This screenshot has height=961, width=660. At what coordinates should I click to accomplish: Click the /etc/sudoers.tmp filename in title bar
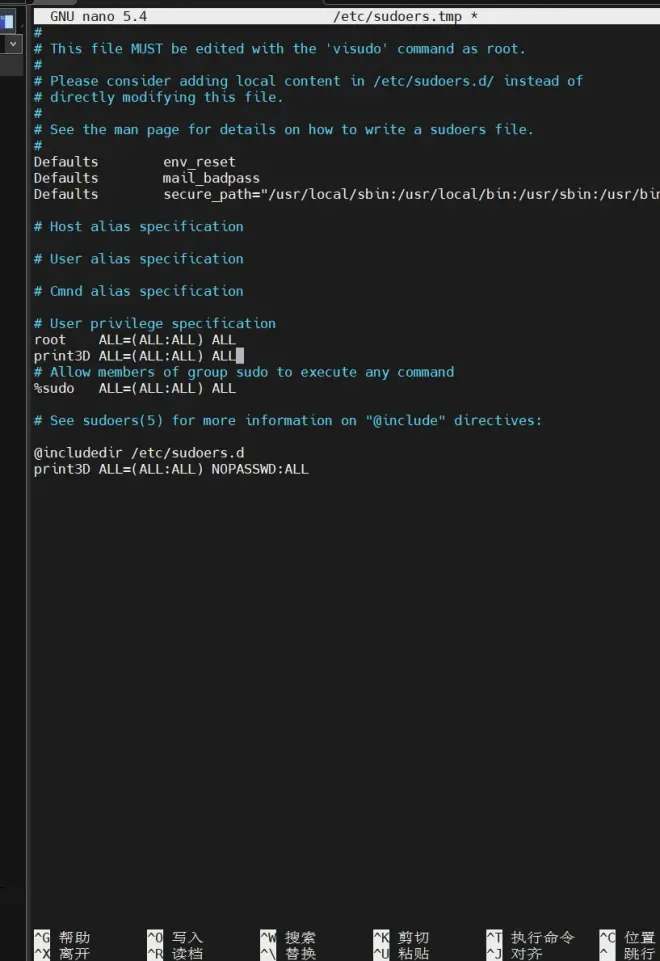pyautogui.click(x=397, y=17)
